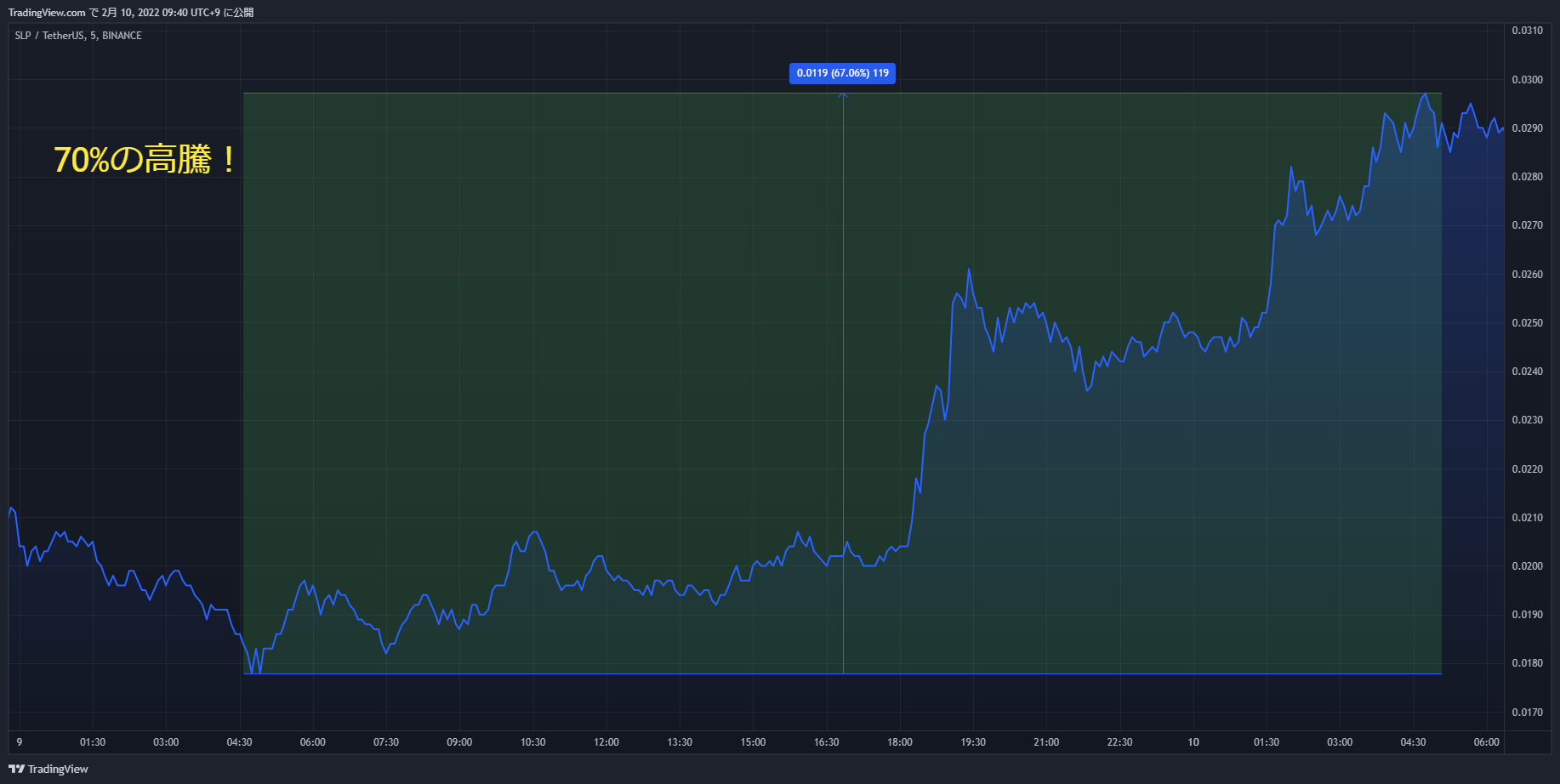Screen dimensions: 1560x784
Task: Click the 12:00 time axis label
Action: 606,742
